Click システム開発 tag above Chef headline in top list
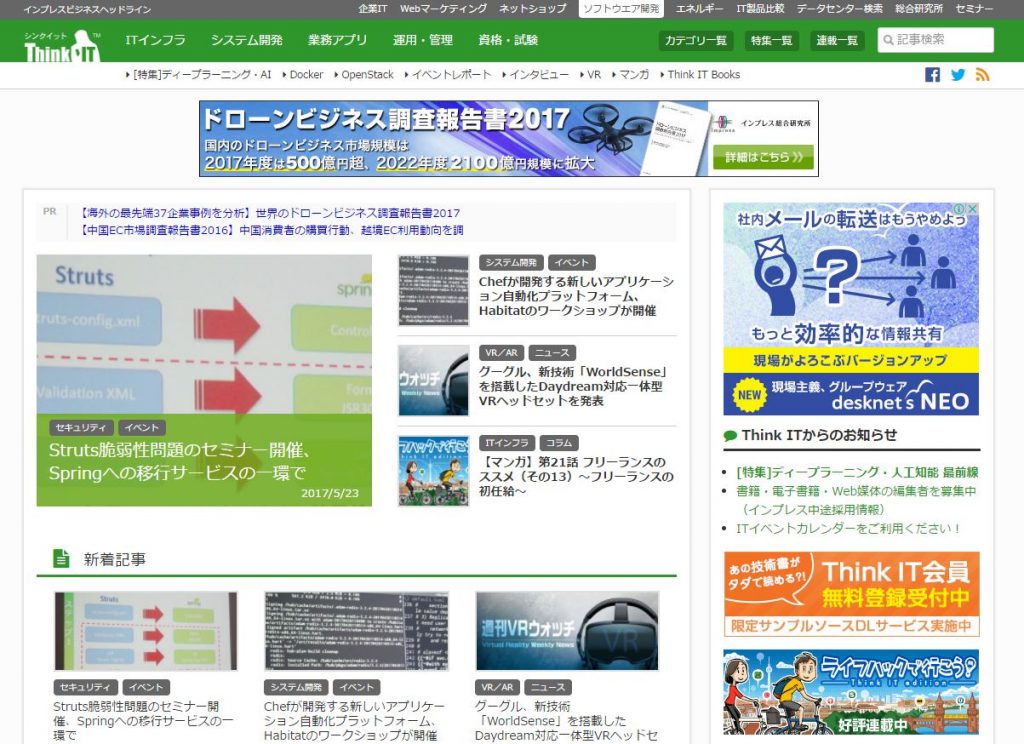Screen dimensions: 1024x744 click(511, 263)
